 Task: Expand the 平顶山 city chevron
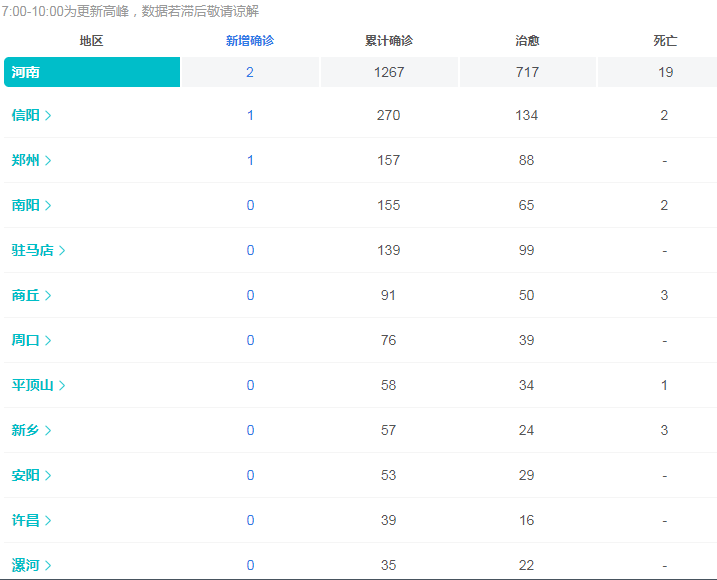pos(62,386)
